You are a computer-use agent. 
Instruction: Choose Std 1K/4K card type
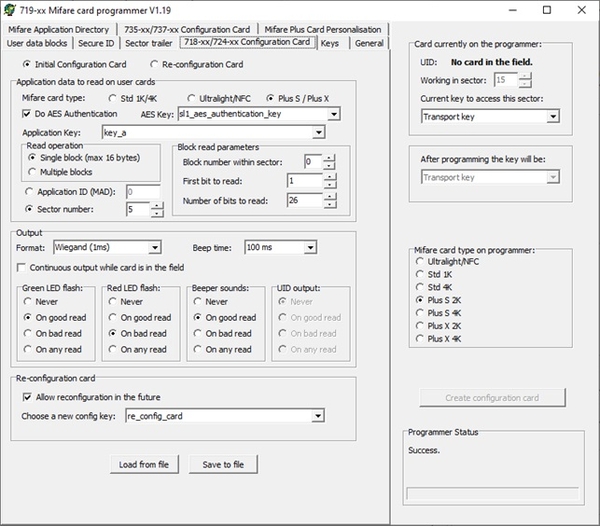(132, 99)
